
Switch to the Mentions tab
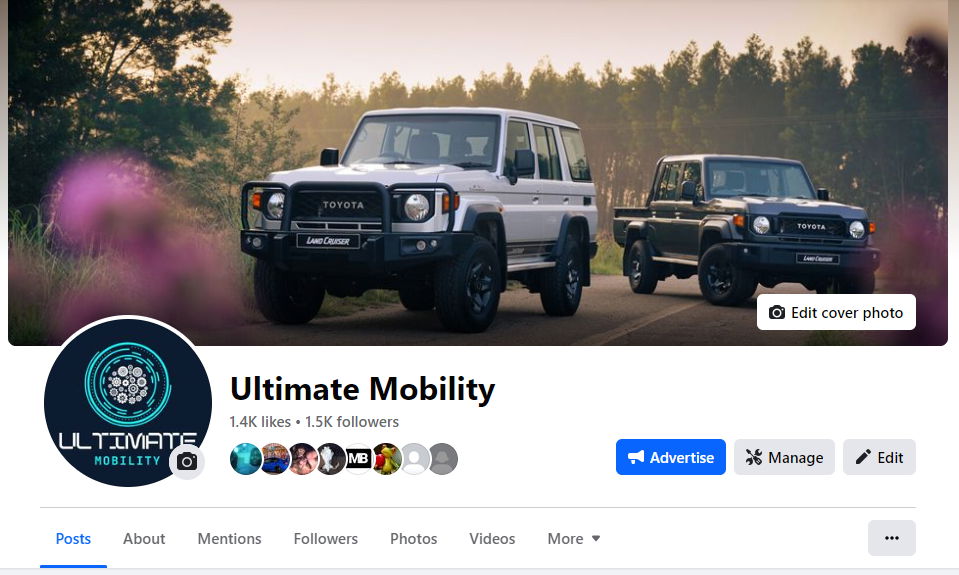click(x=229, y=539)
